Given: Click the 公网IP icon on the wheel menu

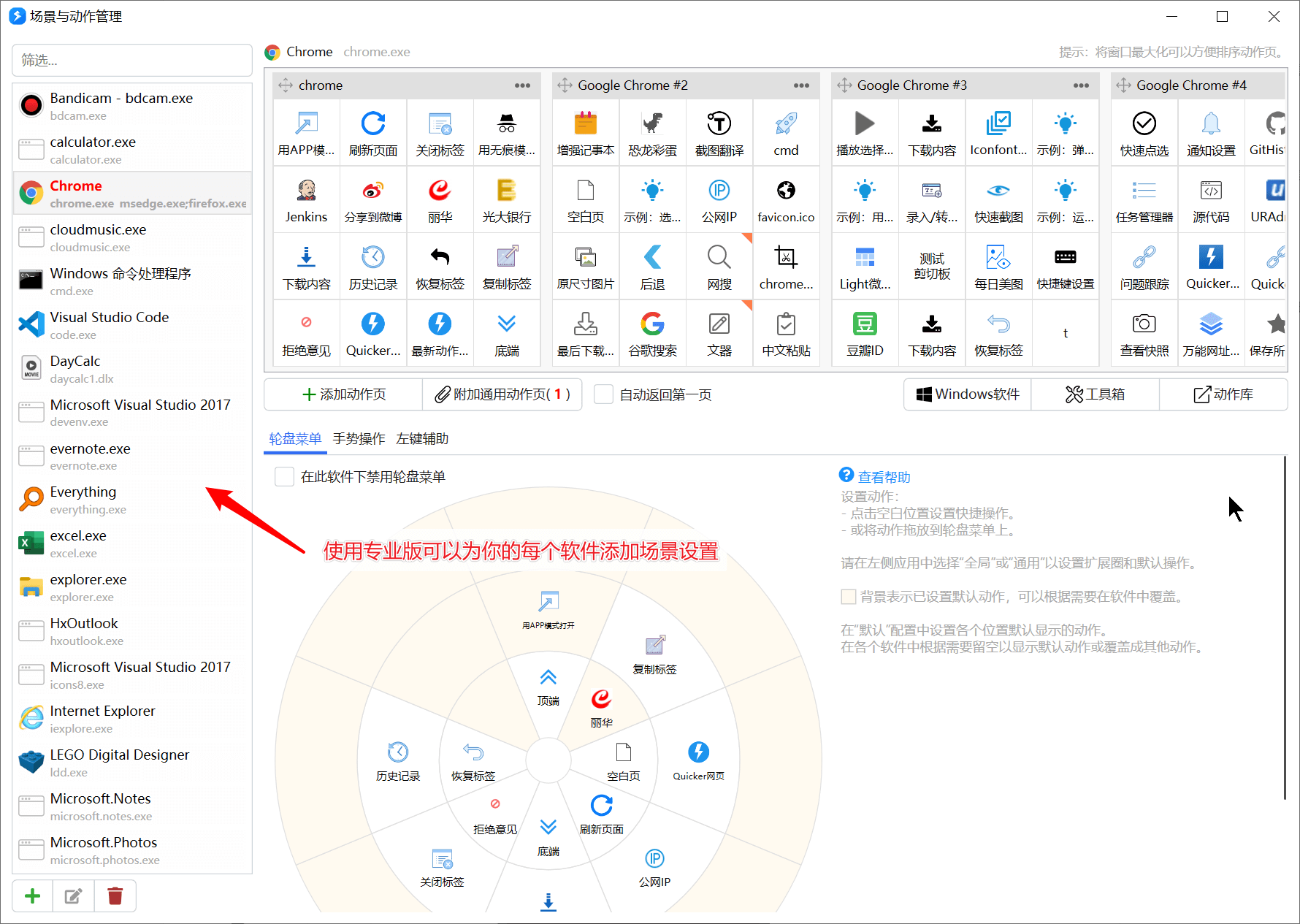Looking at the screenshot, I should [x=654, y=859].
